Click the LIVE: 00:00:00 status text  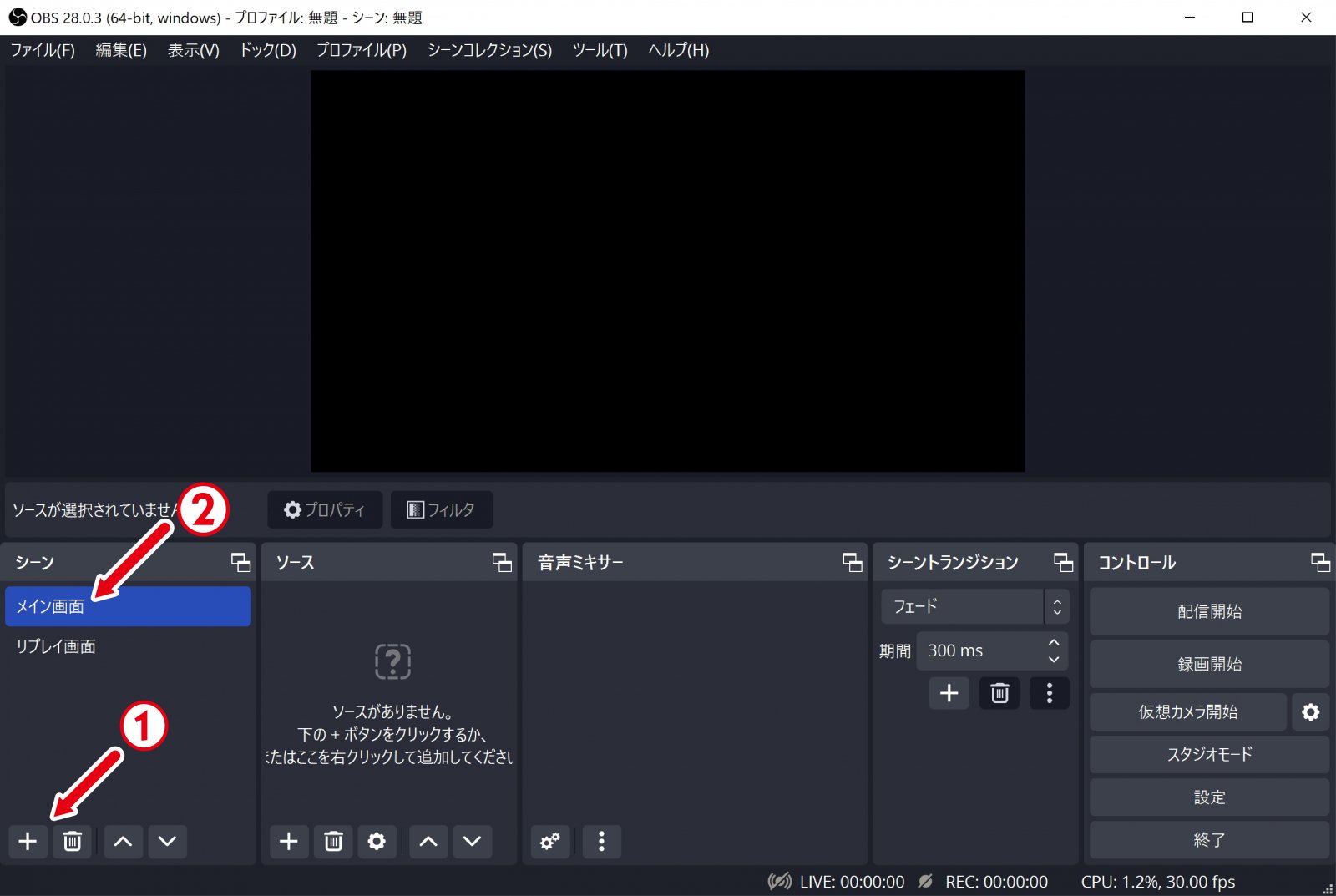pyautogui.click(x=852, y=882)
